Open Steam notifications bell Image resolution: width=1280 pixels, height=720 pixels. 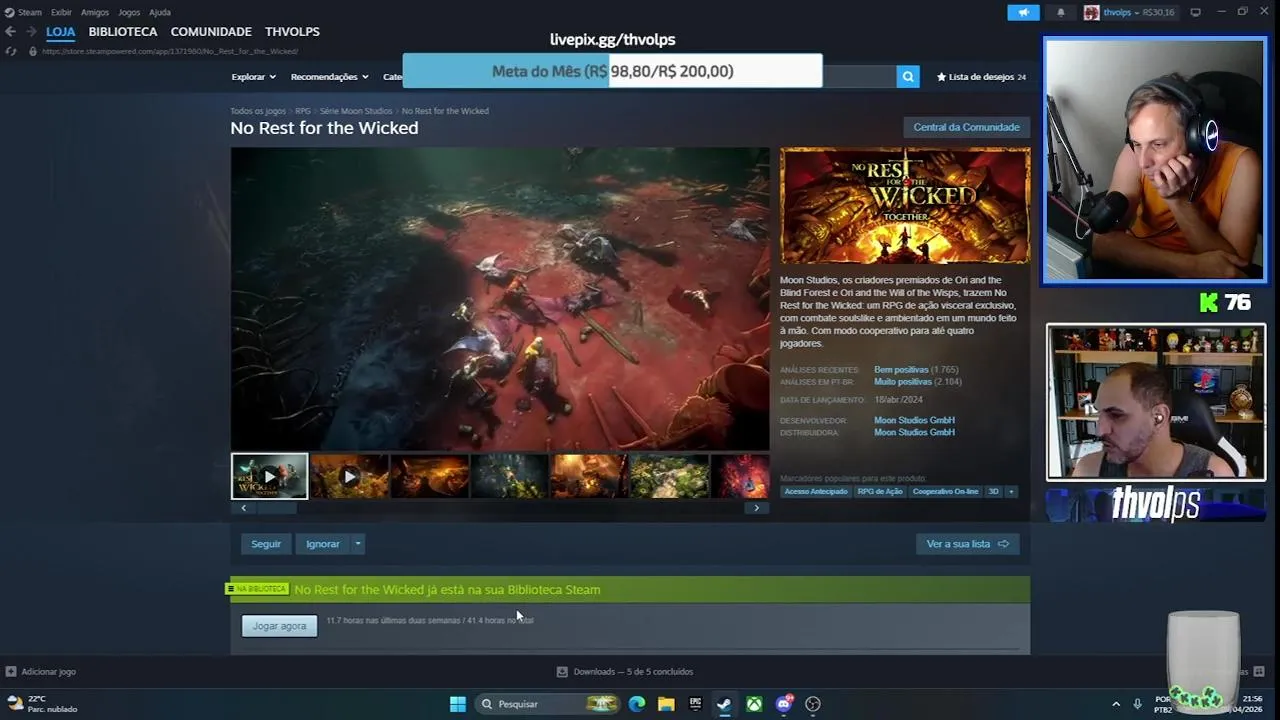(1061, 12)
